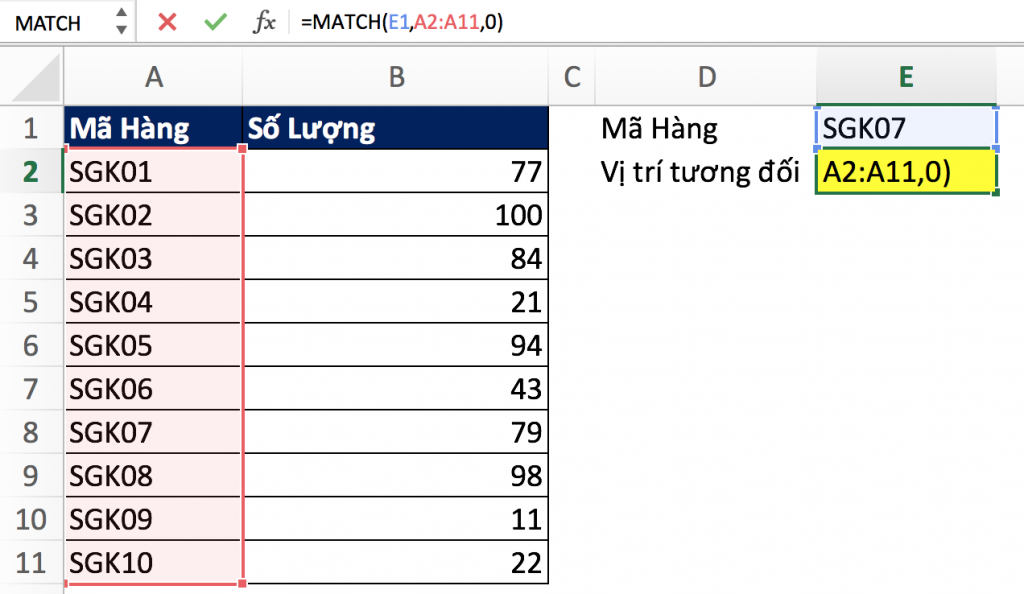The image size is (1024, 594).
Task: Select cell A8 containing SGK07
Action: point(153,433)
